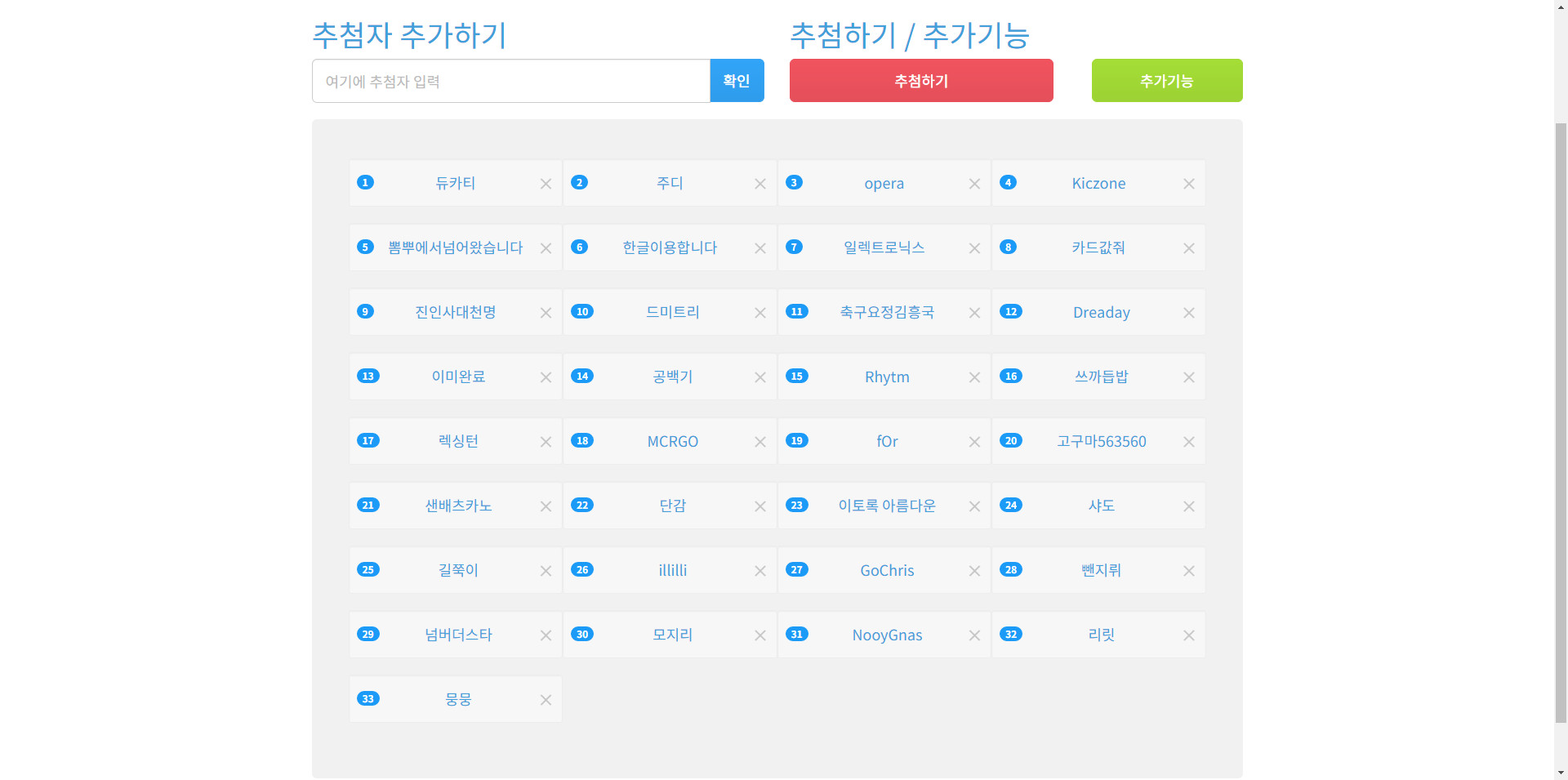Focus the 여기에 추첨자 입력 text field
This screenshot has height=780, width=1568.
(510, 81)
